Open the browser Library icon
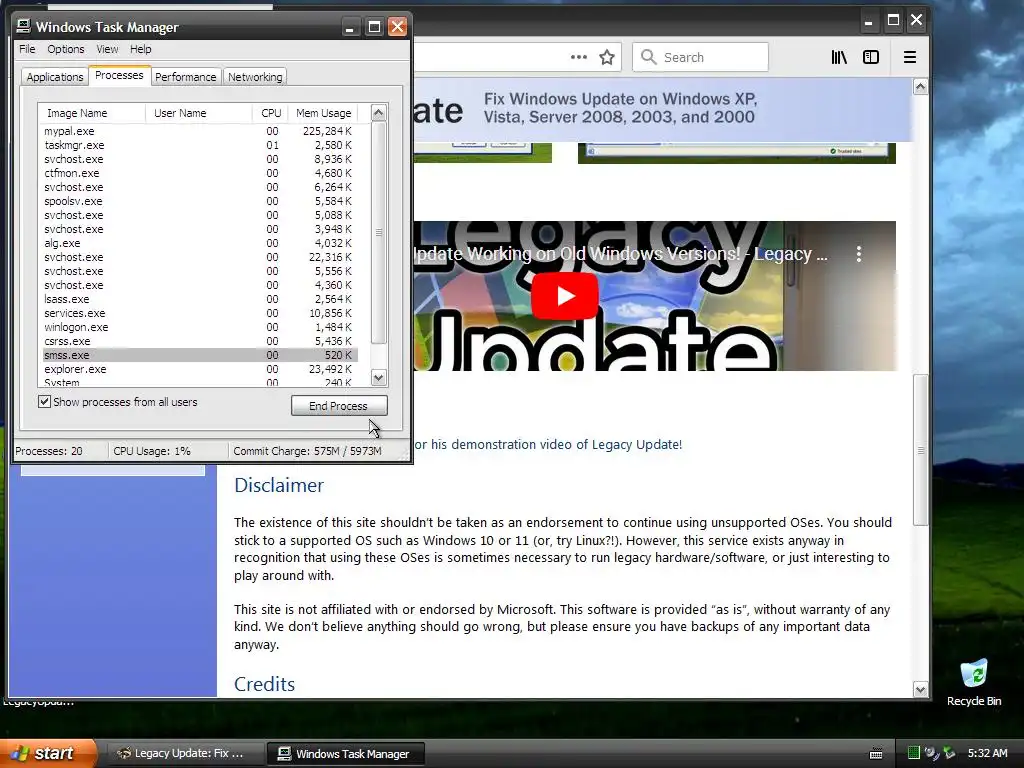 click(x=839, y=57)
